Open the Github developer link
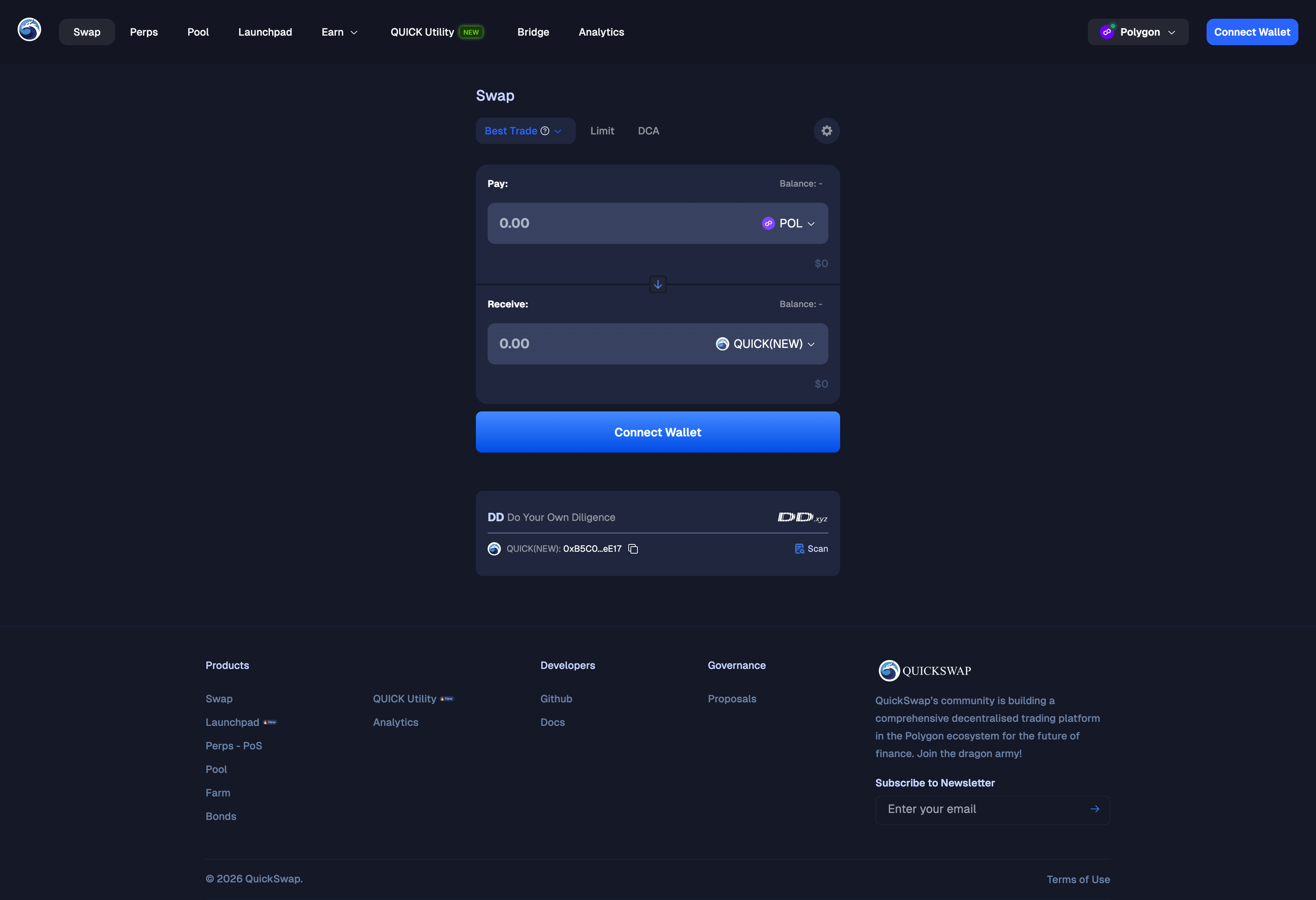Screen dimensions: 1316x900 click(556, 699)
